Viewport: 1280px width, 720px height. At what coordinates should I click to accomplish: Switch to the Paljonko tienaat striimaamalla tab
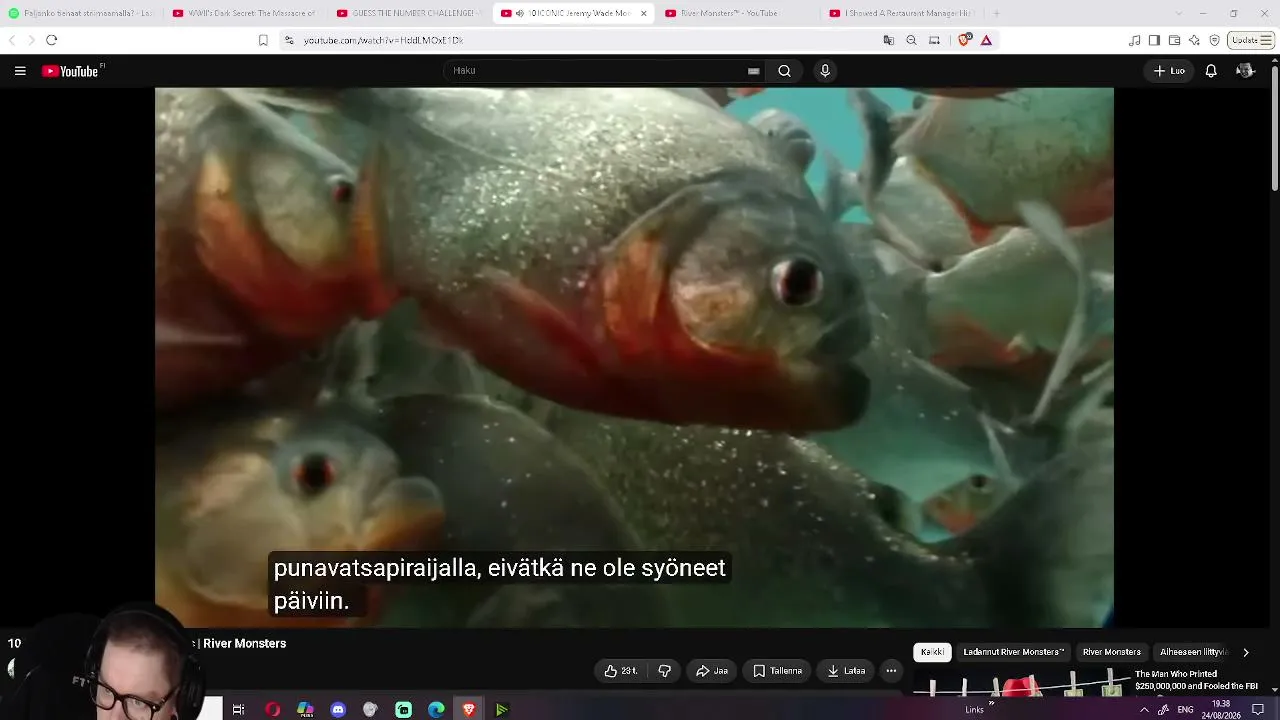pos(81,13)
